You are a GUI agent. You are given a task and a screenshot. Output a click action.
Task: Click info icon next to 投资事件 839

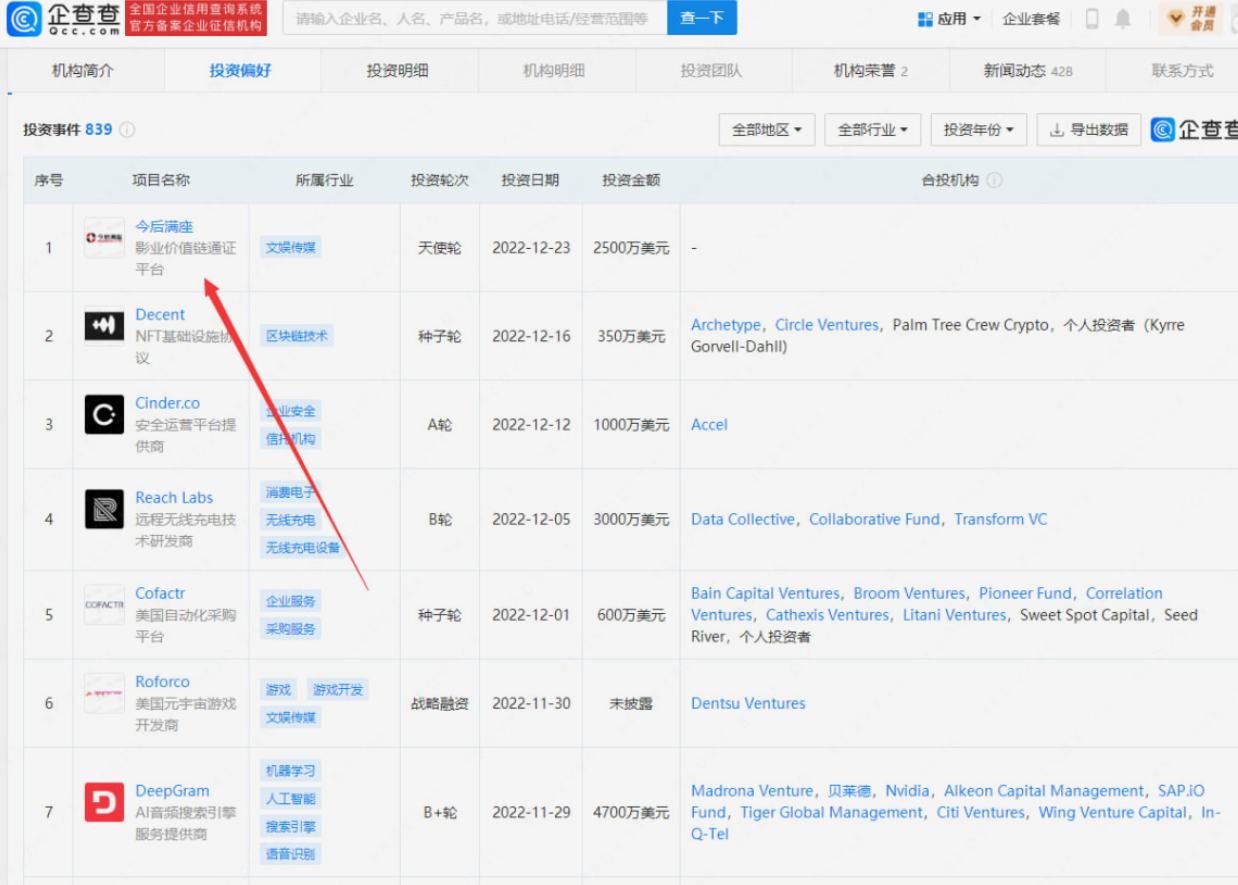[127, 130]
